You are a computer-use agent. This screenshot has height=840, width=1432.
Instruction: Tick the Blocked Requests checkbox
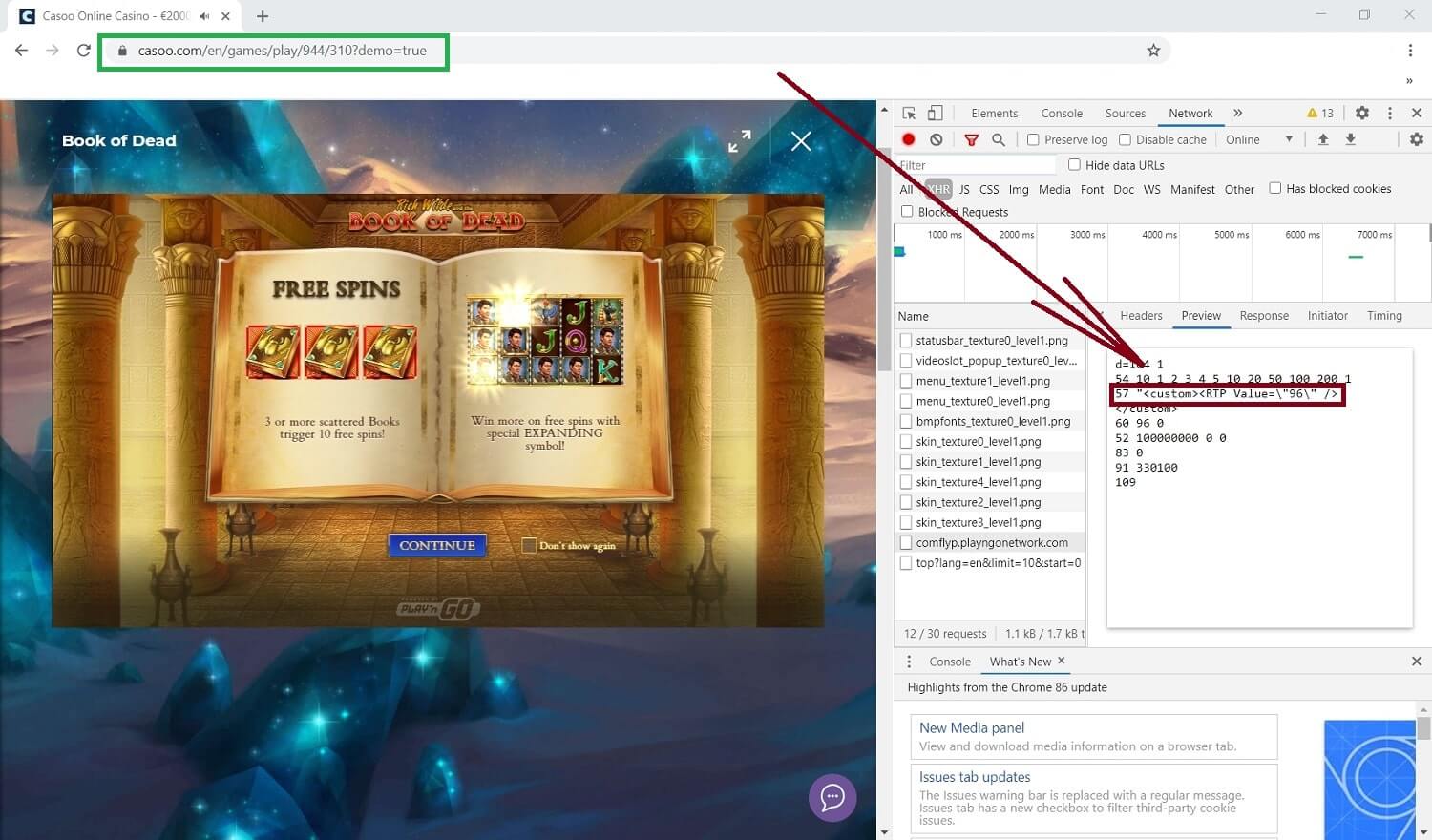point(907,212)
